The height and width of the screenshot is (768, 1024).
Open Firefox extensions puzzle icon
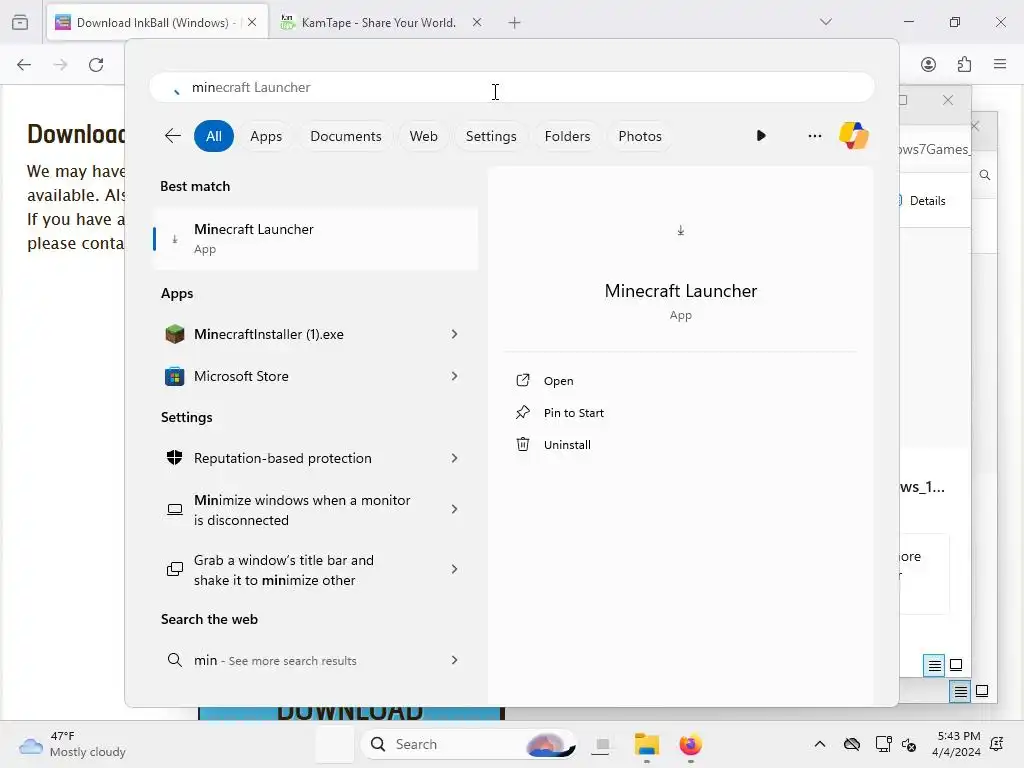tap(964, 64)
